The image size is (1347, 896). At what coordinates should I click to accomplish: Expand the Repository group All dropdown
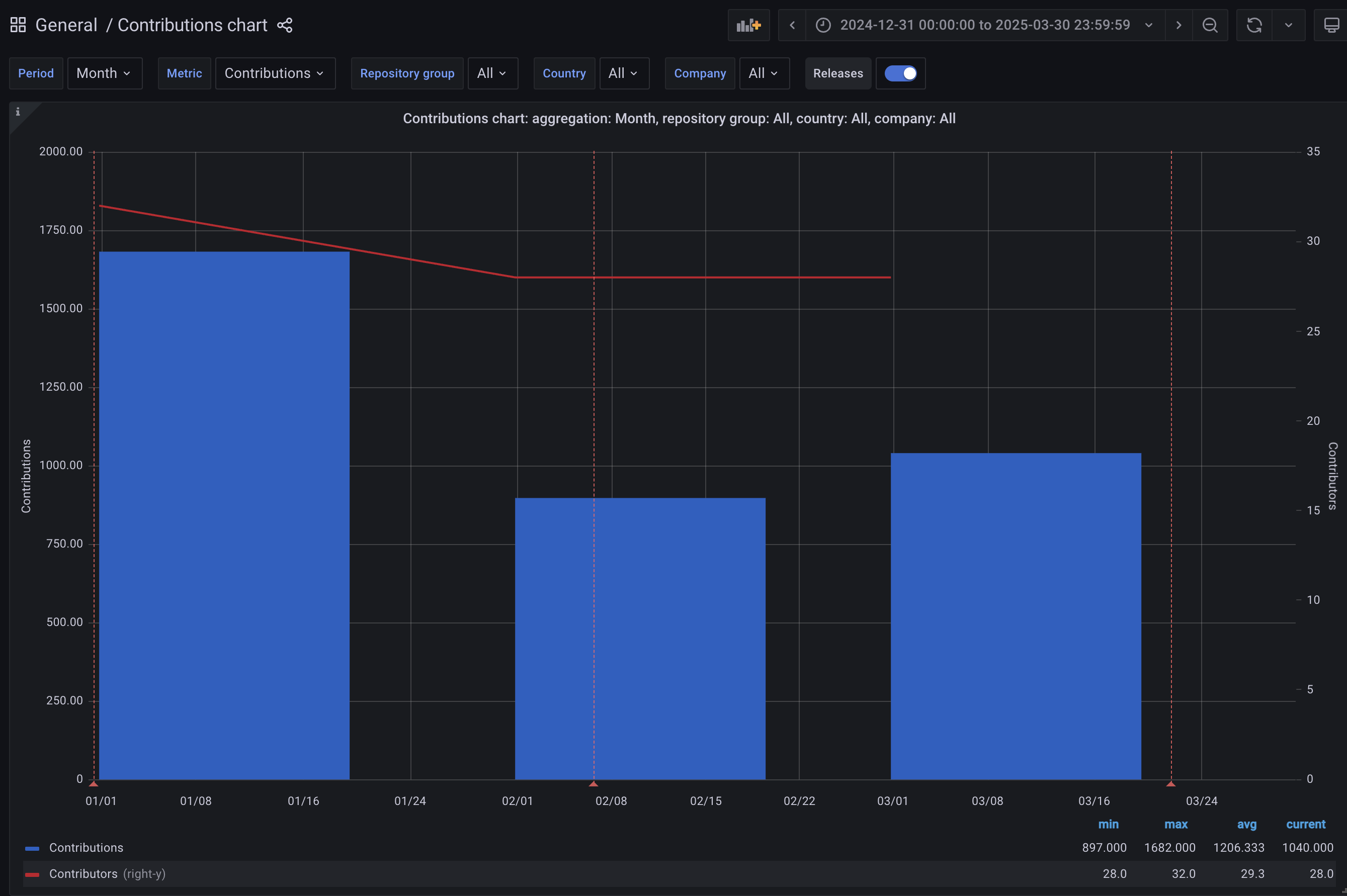(492, 73)
